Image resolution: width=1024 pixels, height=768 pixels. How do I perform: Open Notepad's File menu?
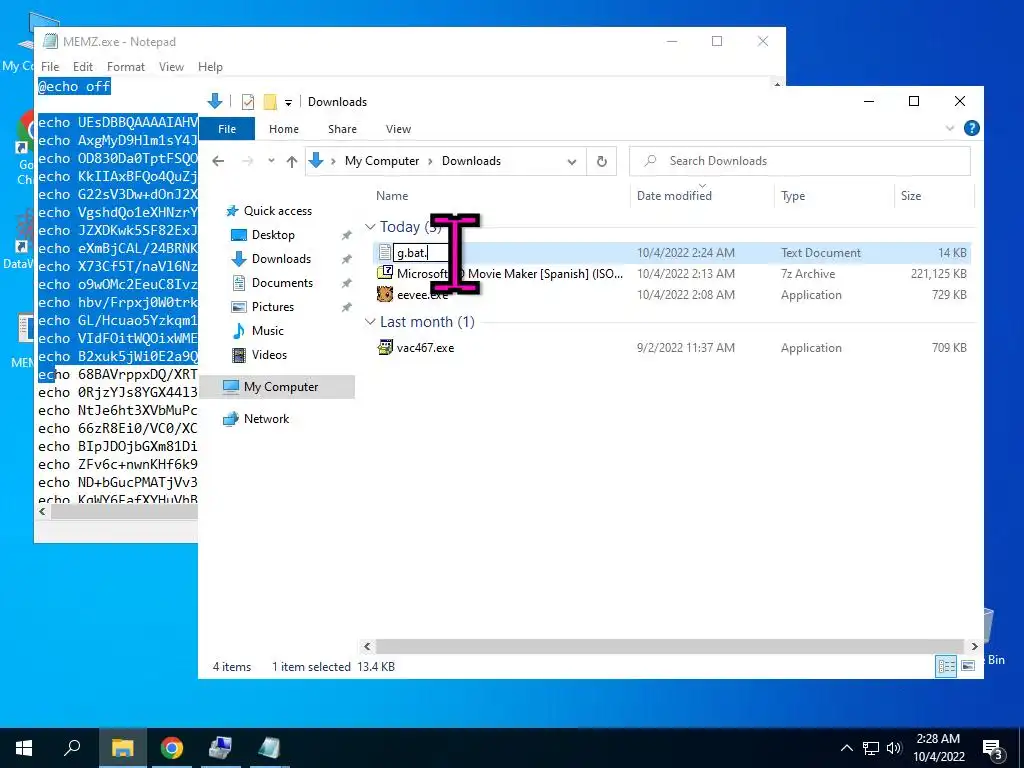pos(50,67)
